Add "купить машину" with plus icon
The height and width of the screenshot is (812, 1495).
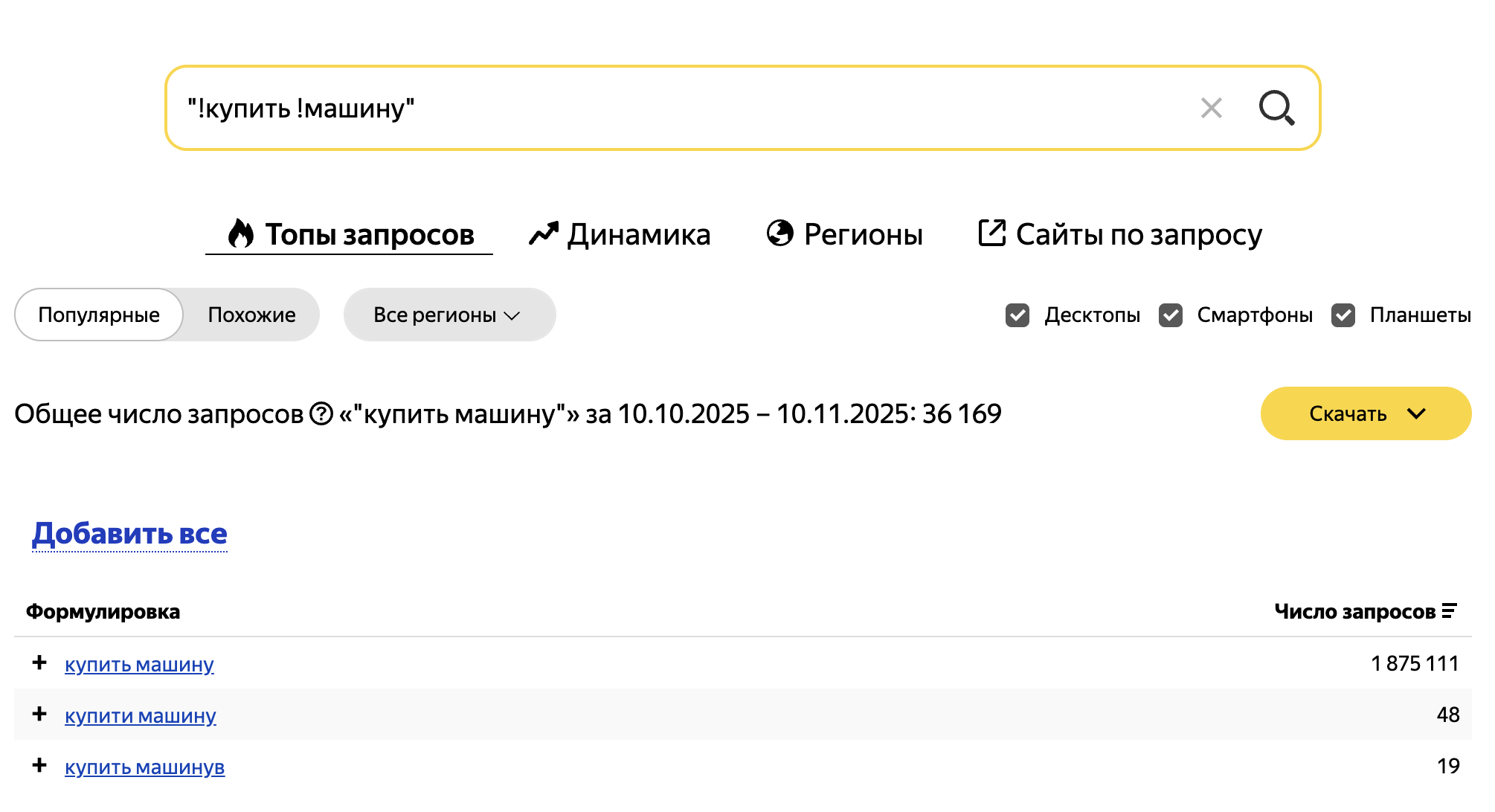click(39, 663)
